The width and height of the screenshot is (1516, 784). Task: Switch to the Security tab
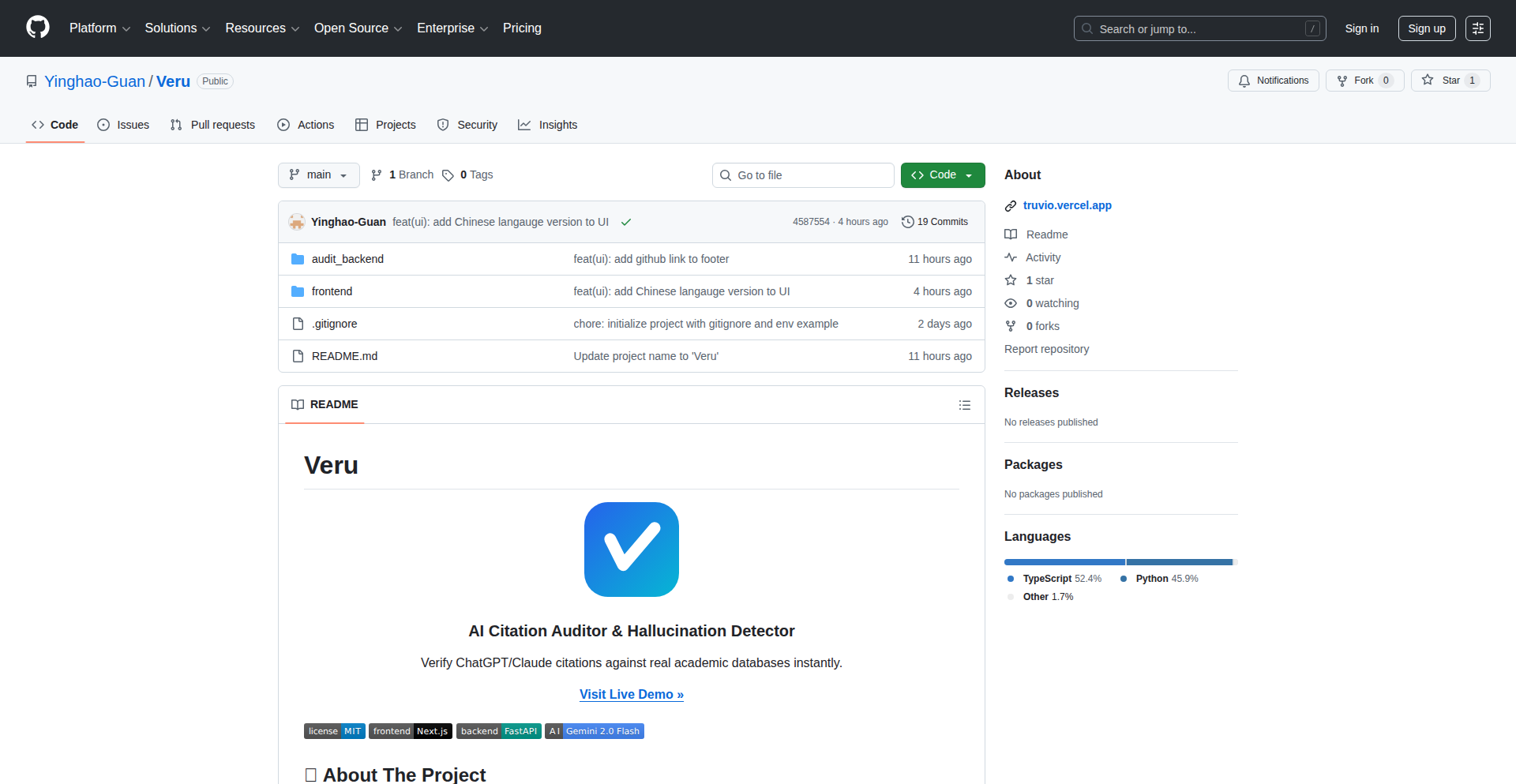(x=467, y=125)
